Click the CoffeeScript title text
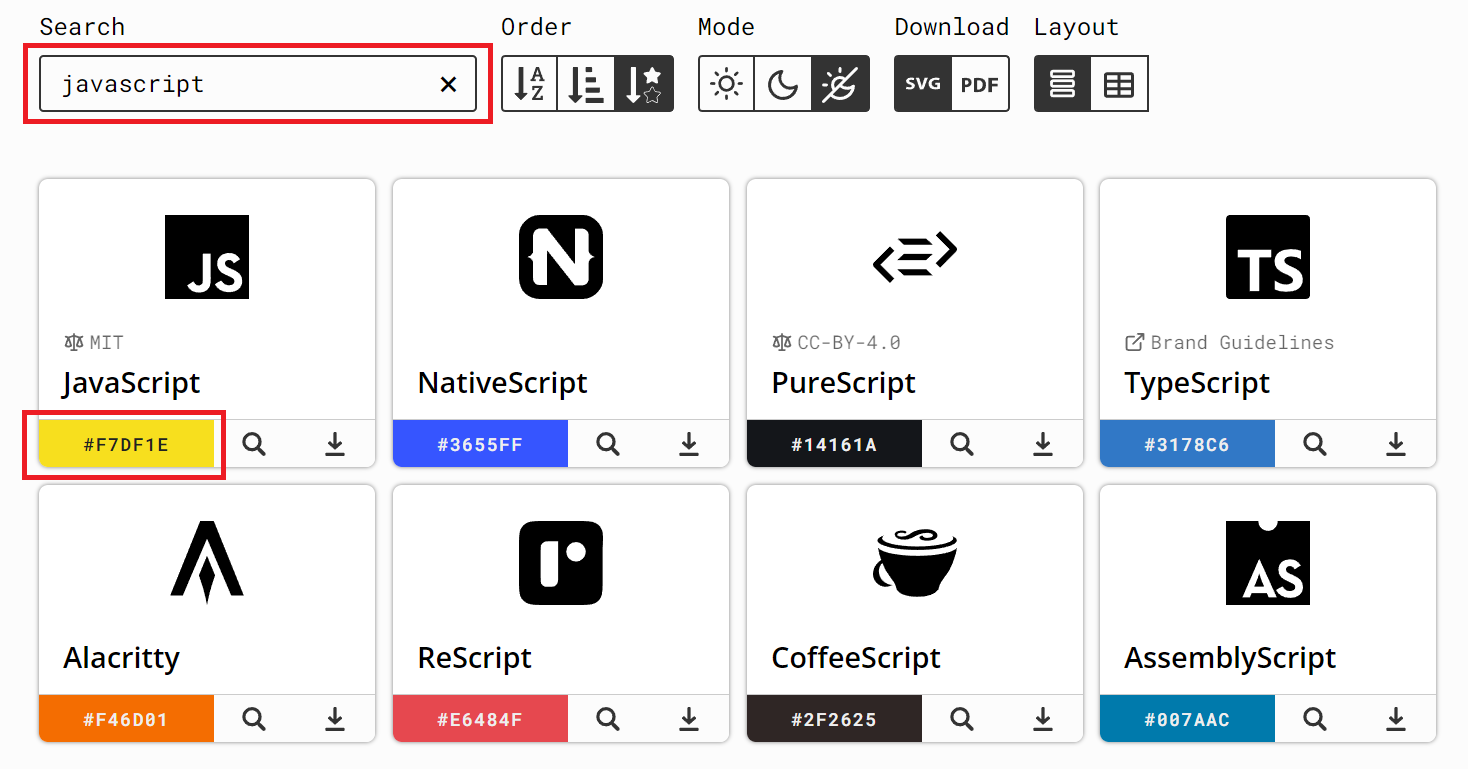Image resolution: width=1468 pixels, height=769 pixels. coord(856,658)
